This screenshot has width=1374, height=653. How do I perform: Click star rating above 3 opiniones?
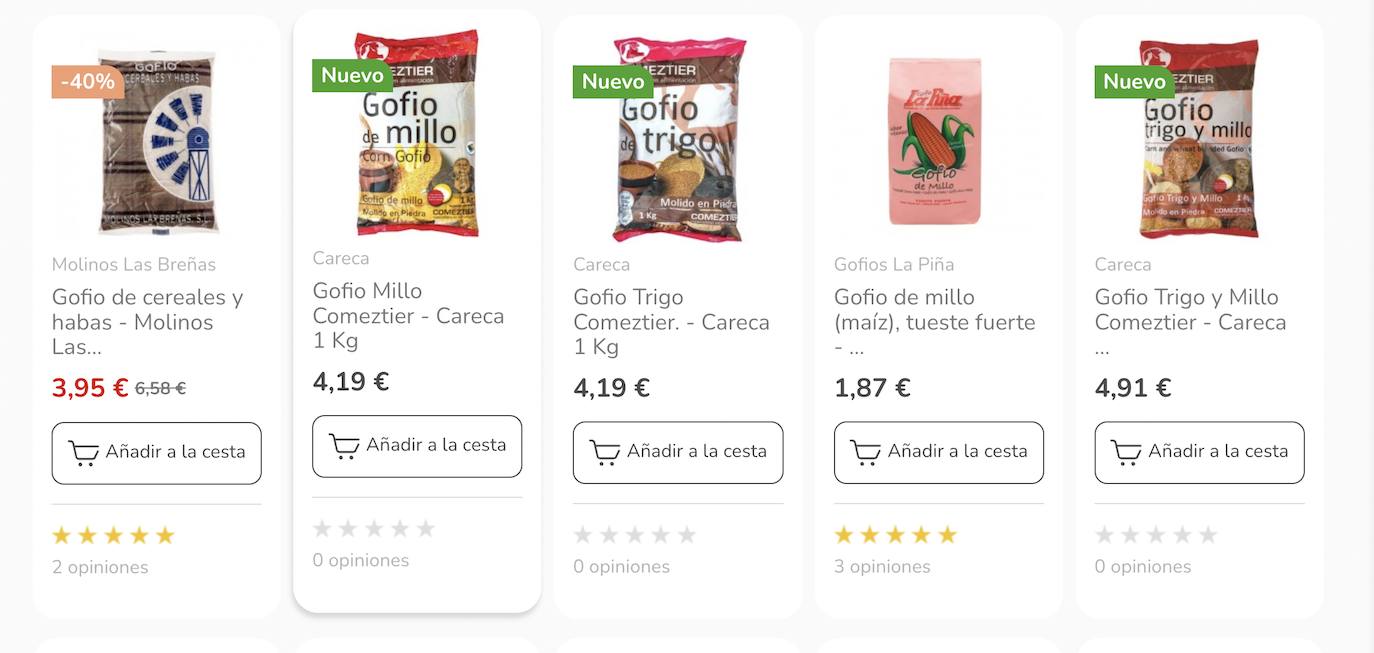click(x=895, y=536)
